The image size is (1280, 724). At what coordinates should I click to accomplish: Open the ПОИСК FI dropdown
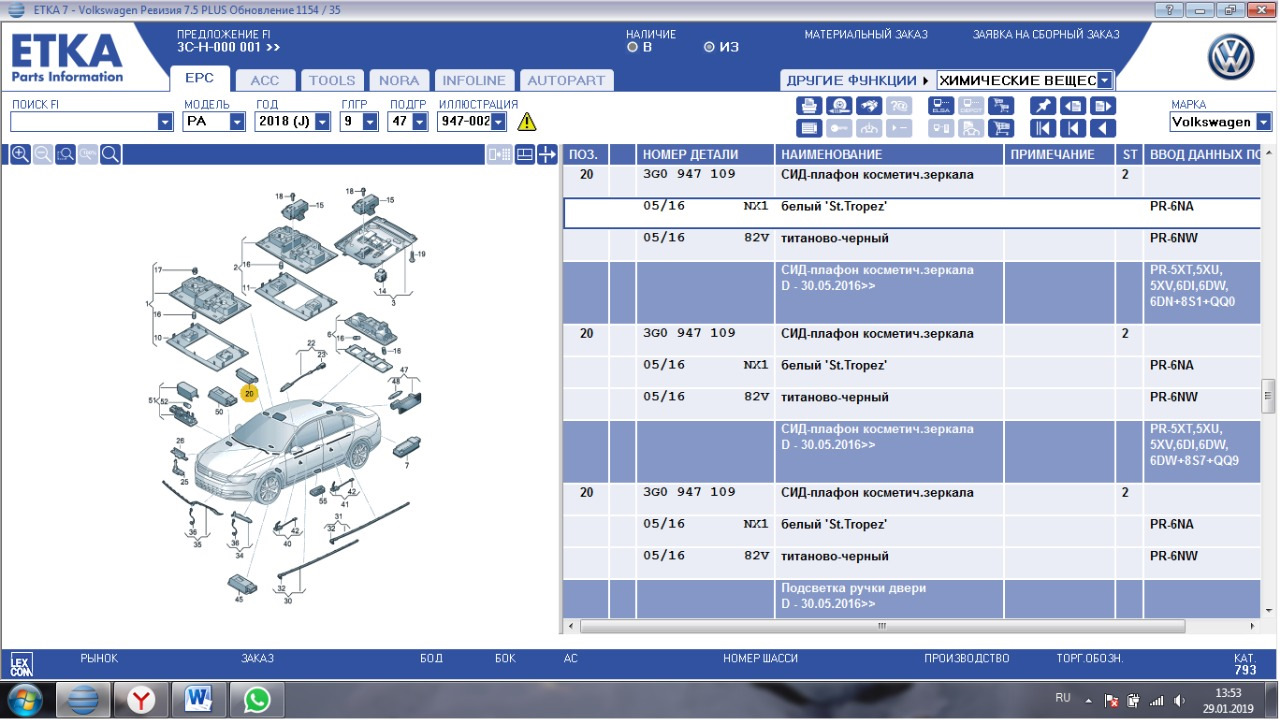point(166,122)
